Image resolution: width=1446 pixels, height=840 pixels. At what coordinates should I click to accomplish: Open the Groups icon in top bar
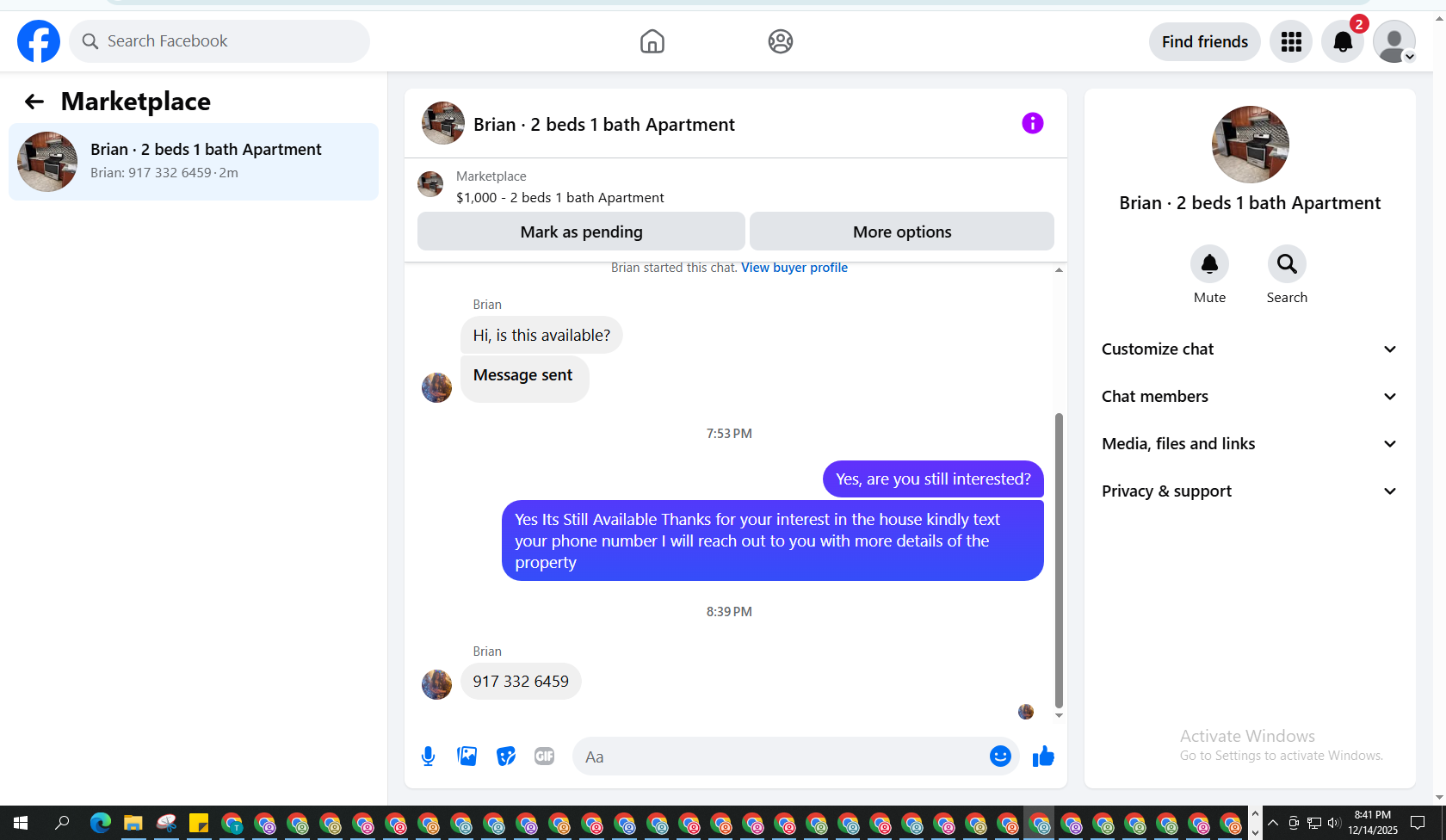pyautogui.click(x=781, y=41)
